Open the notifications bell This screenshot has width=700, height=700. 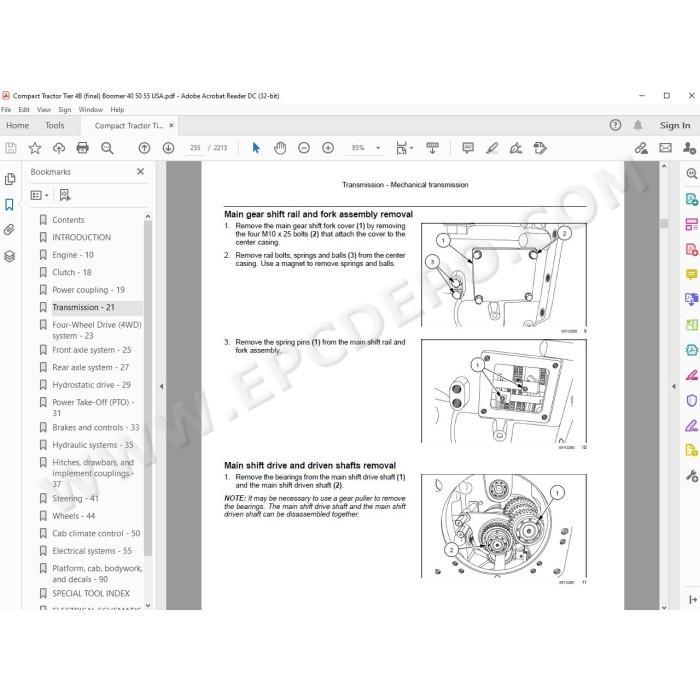pyautogui.click(x=638, y=125)
